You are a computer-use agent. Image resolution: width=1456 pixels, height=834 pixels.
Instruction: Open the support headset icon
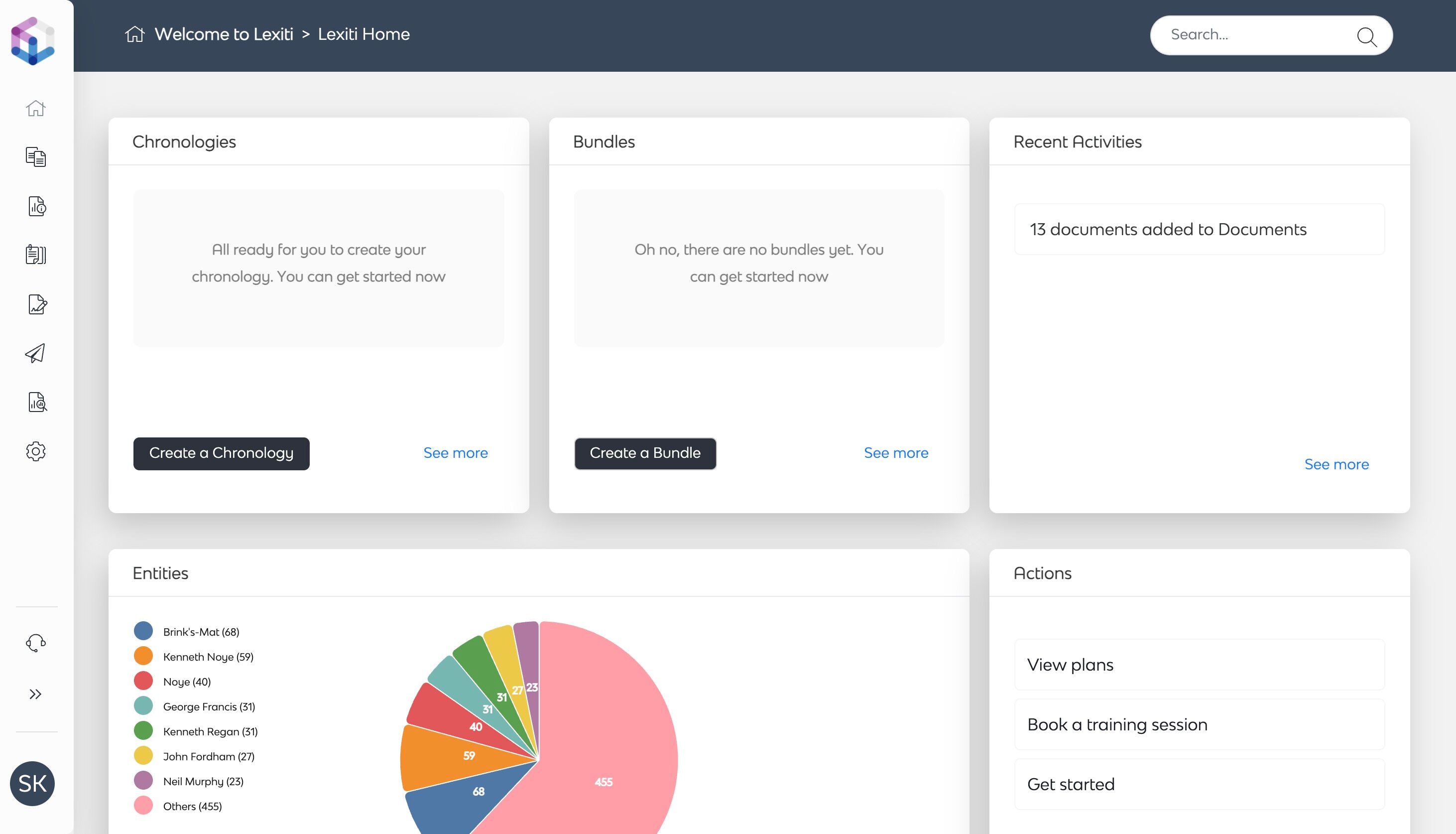coord(35,643)
